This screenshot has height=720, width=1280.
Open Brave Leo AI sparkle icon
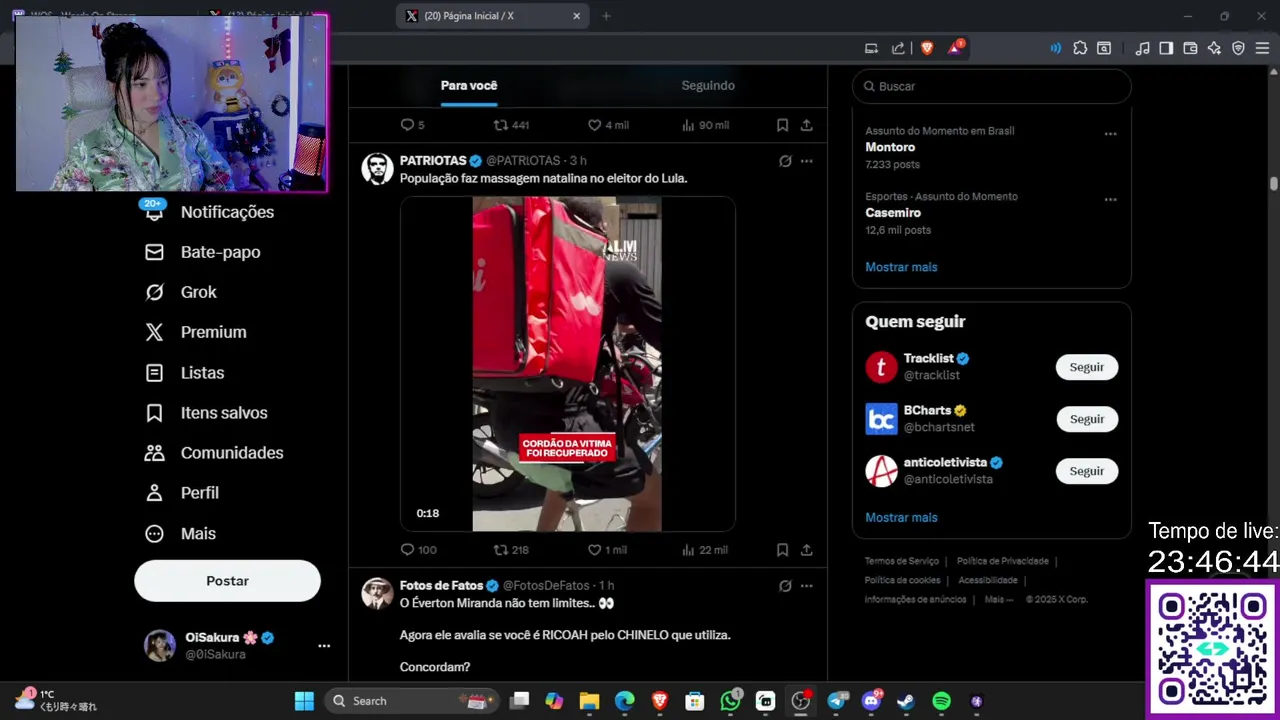[1214, 47]
